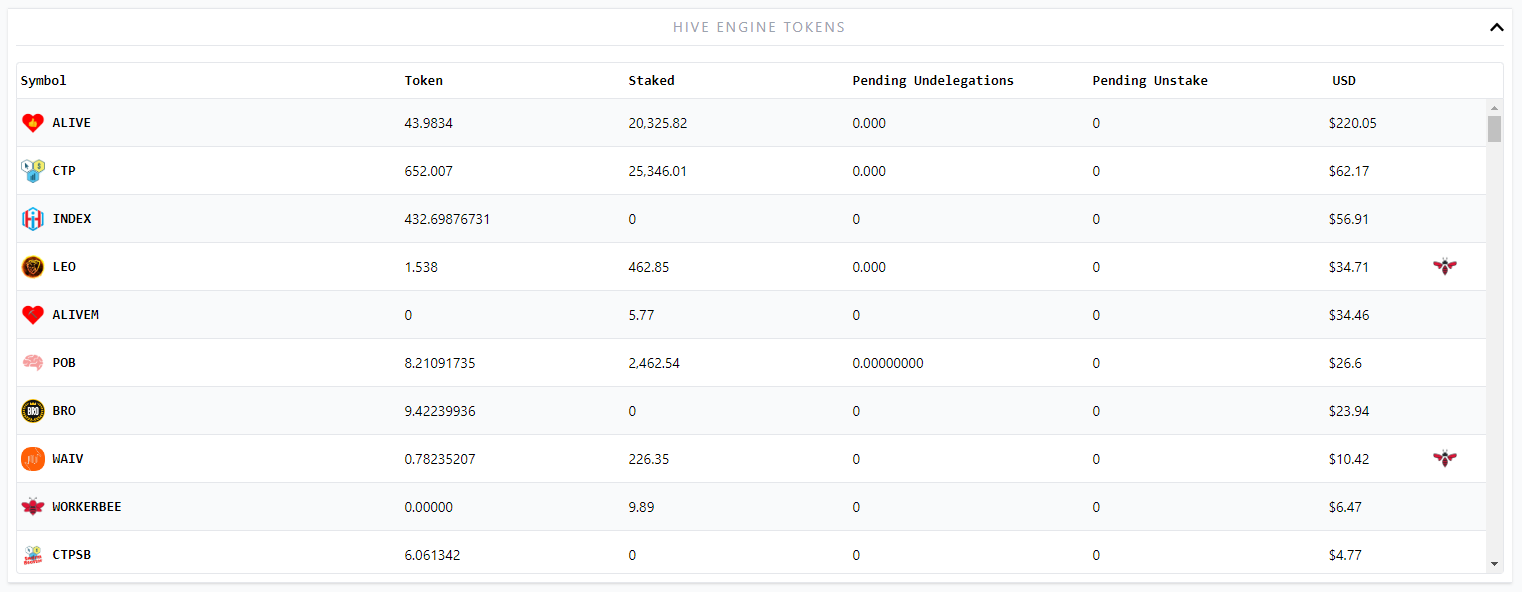
Task: Click WORKERBEE USD value $6.47
Action: 1345,507
